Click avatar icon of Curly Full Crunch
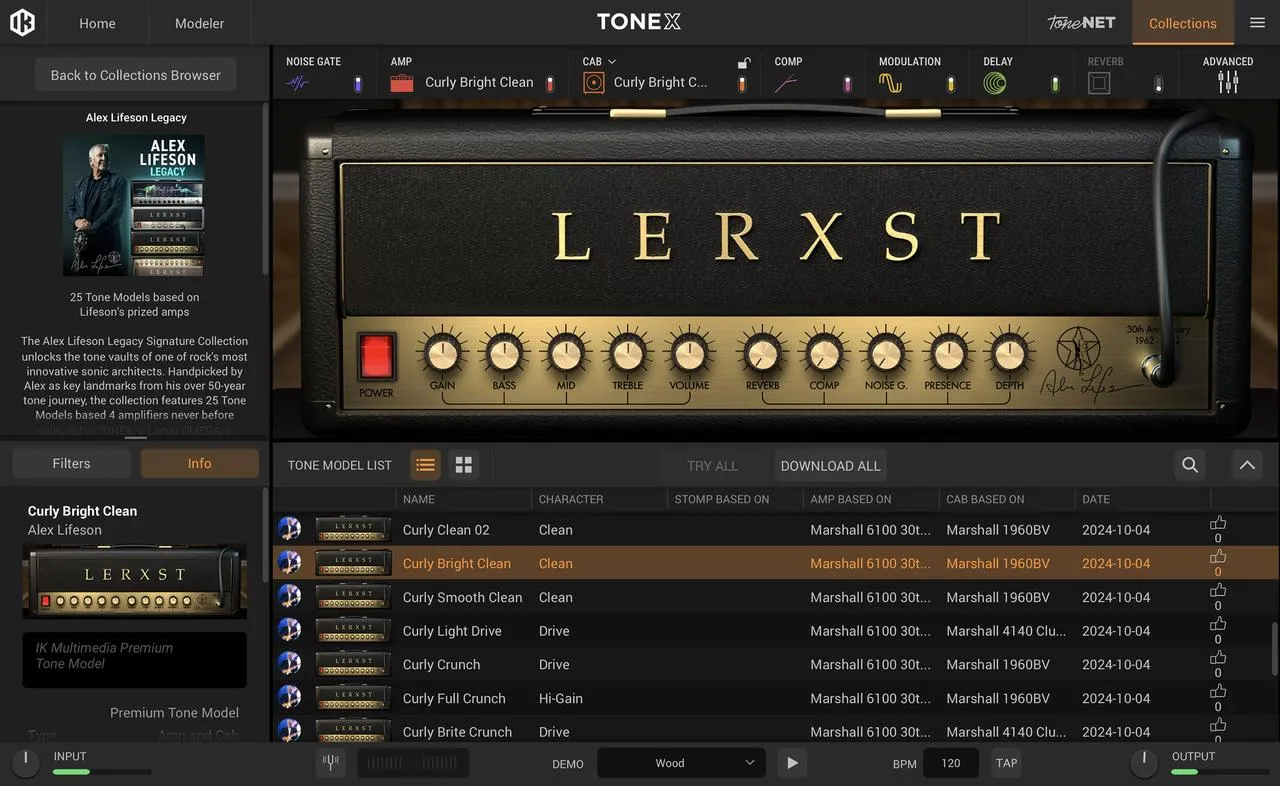This screenshot has width=1280, height=786. coord(289,698)
